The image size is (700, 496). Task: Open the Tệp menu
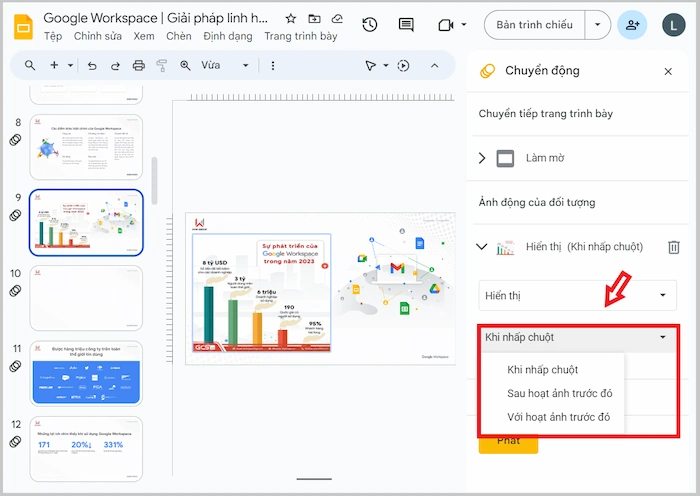coord(53,36)
